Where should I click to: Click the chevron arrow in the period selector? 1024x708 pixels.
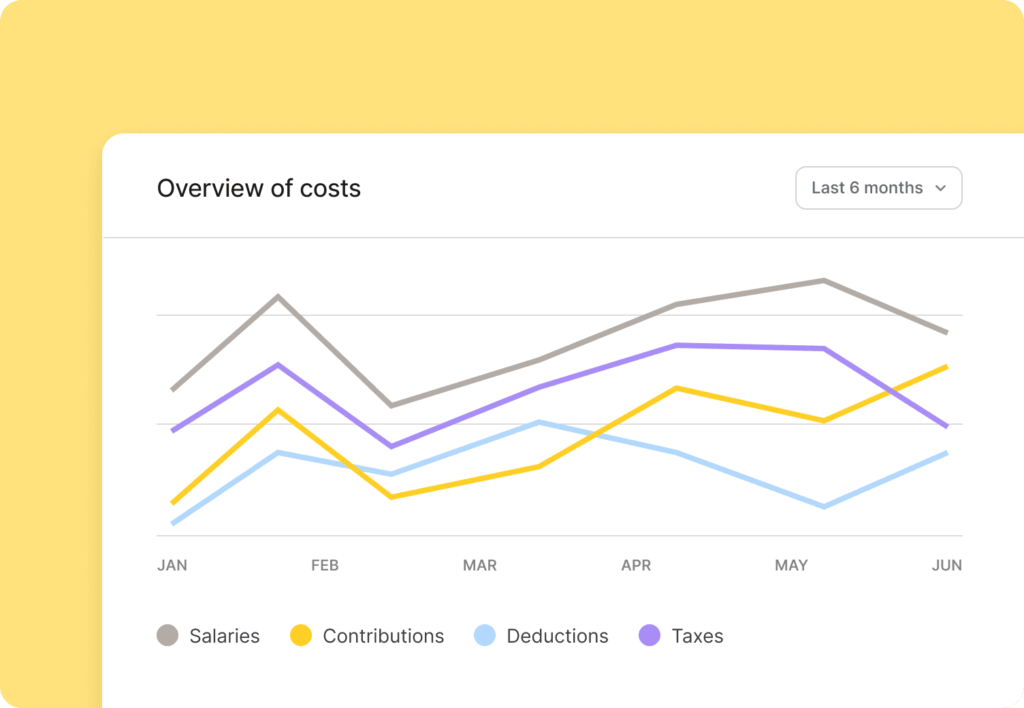pos(940,188)
